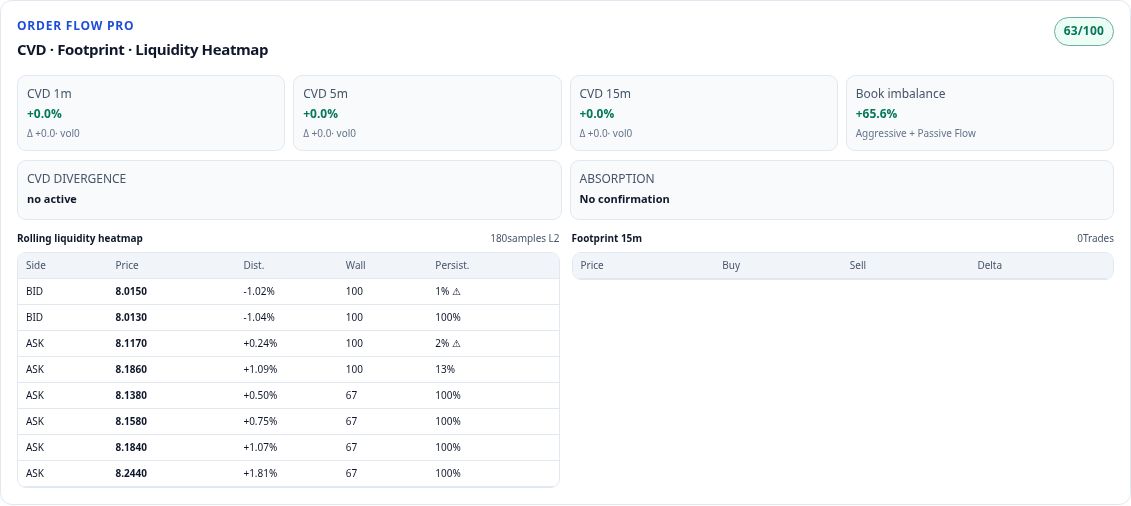The height and width of the screenshot is (506, 1131).
Task: Click the Footprint 15m heading
Action: (607, 239)
